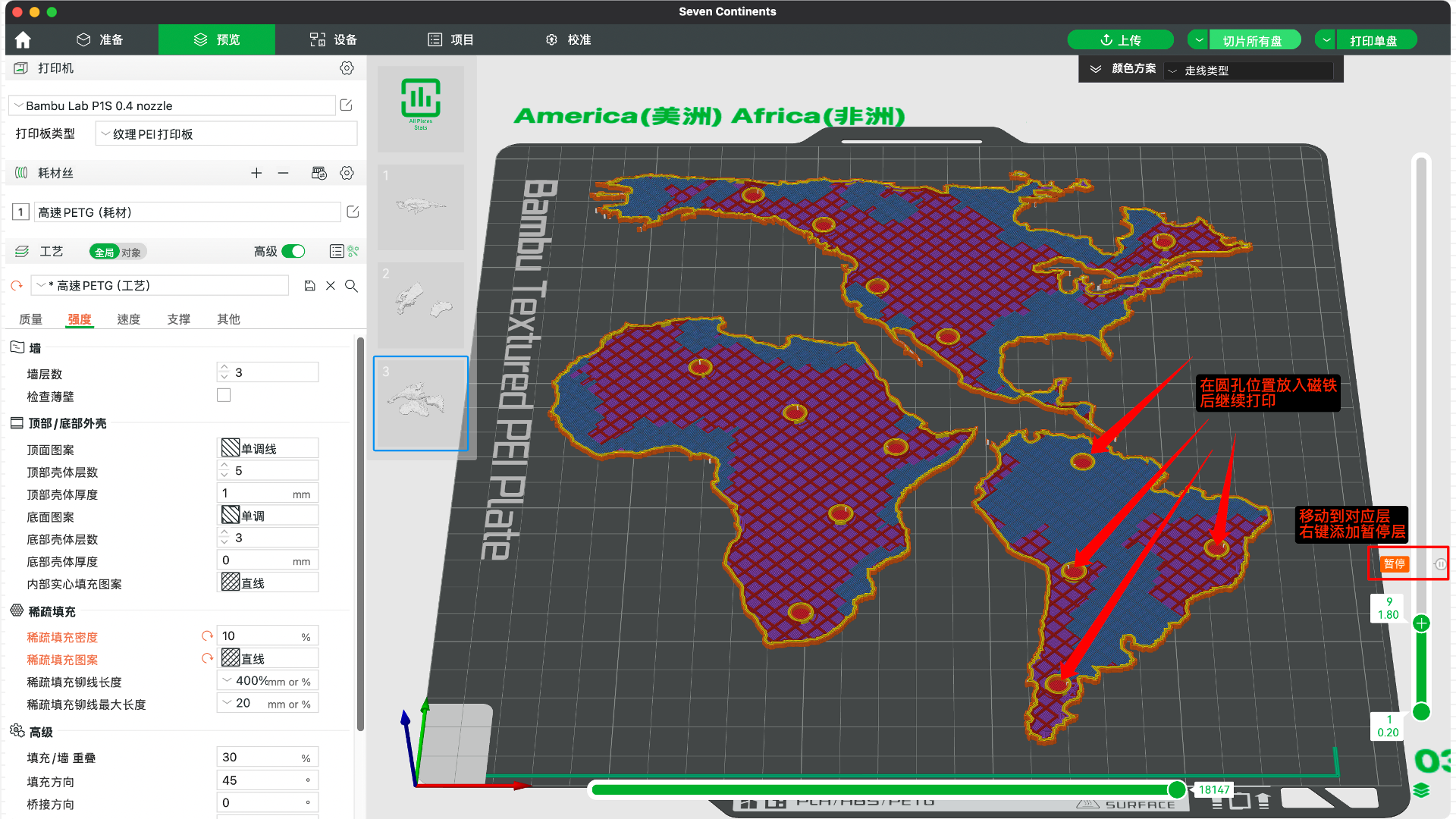Click the 墙层数 stepper field
The height and width of the screenshot is (819, 1456).
click(x=268, y=372)
